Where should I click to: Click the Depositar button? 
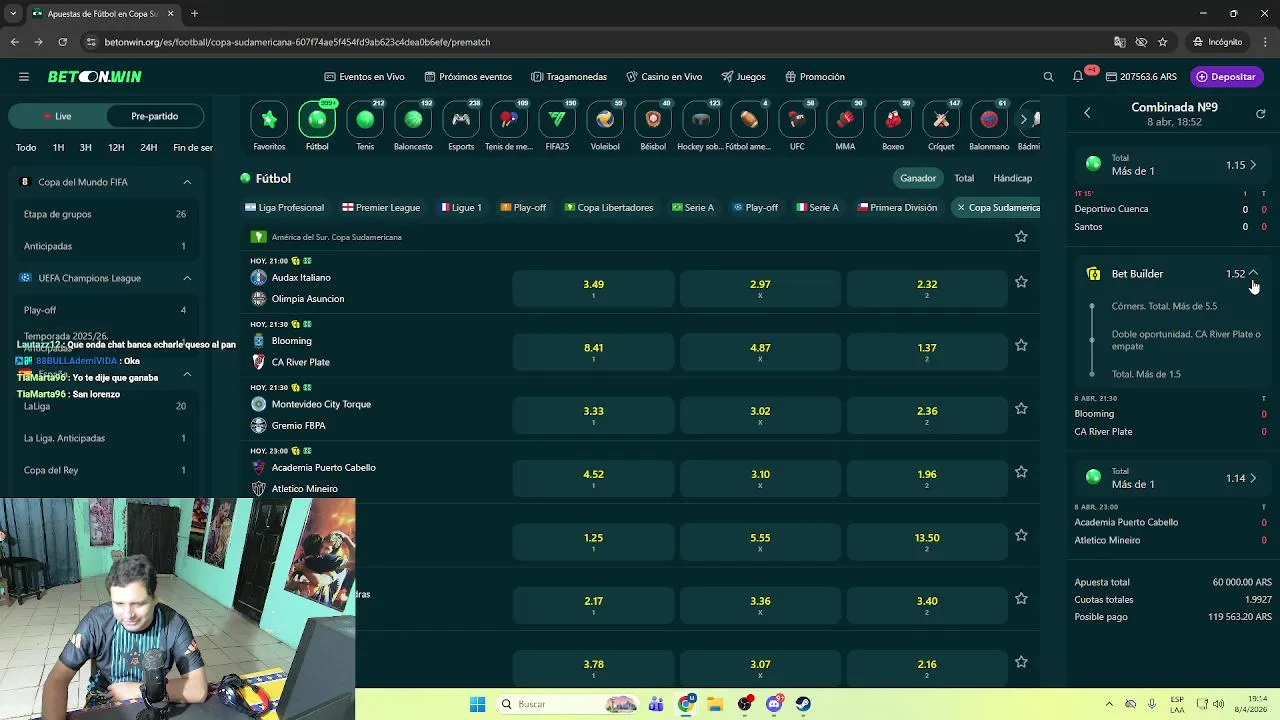pos(1226,77)
